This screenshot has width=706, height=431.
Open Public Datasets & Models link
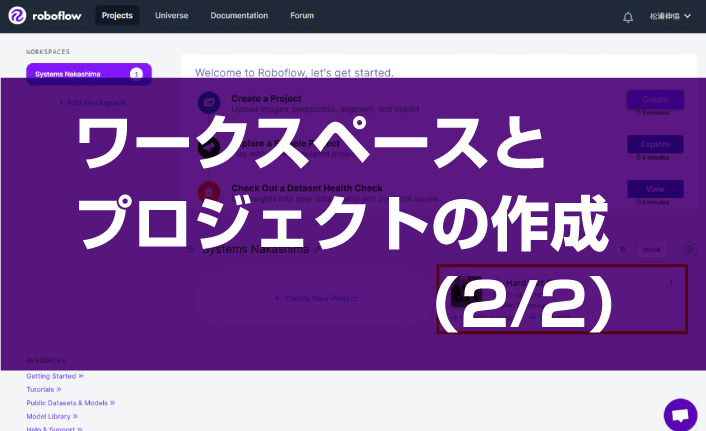71,403
